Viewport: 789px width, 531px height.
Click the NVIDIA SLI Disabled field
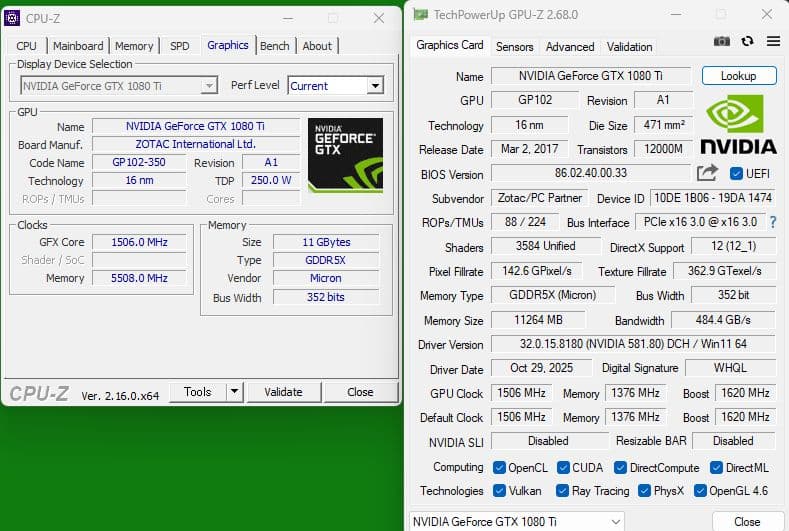[548, 441]
